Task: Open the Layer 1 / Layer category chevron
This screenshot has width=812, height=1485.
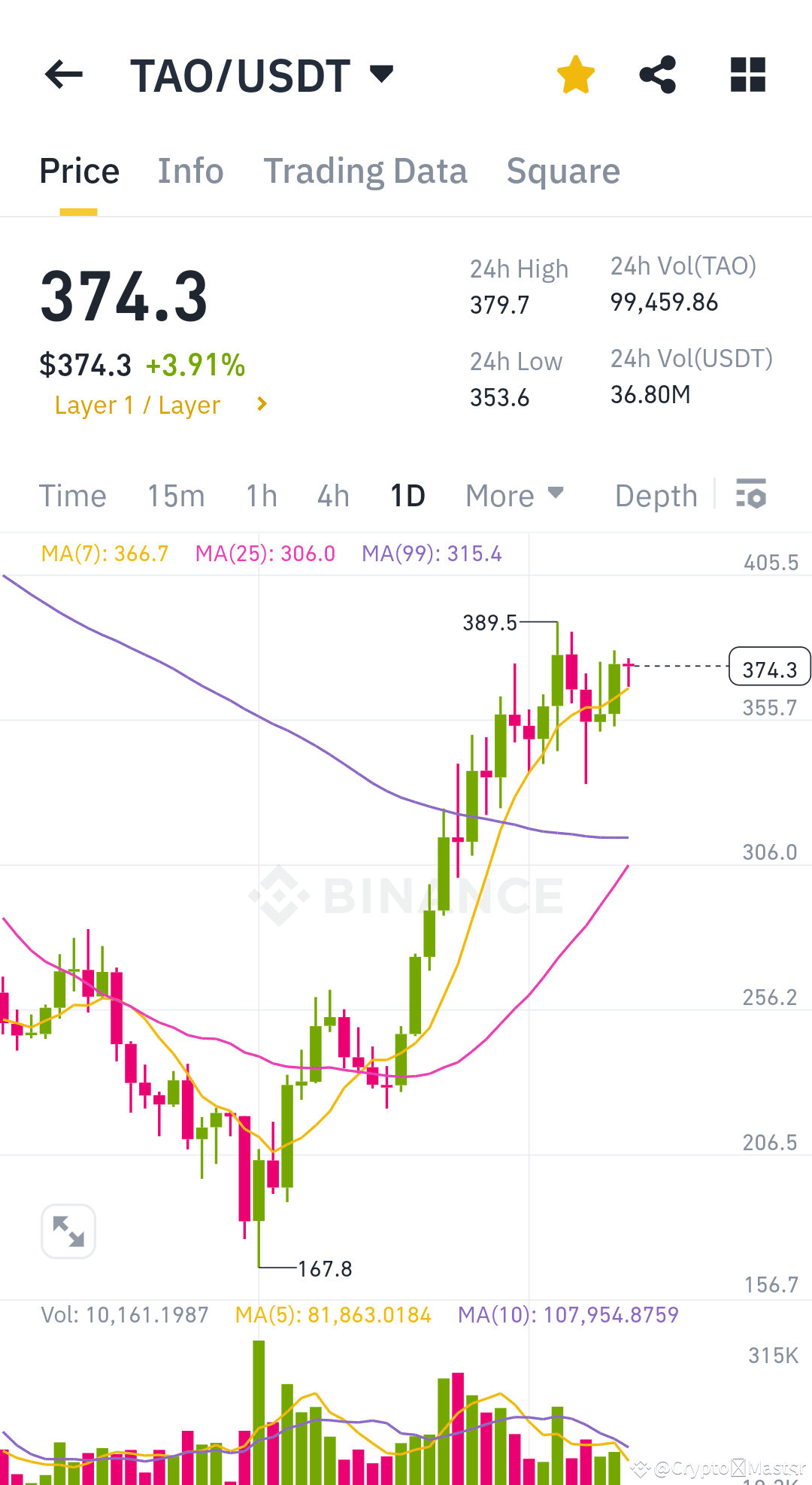Action: 260,404
